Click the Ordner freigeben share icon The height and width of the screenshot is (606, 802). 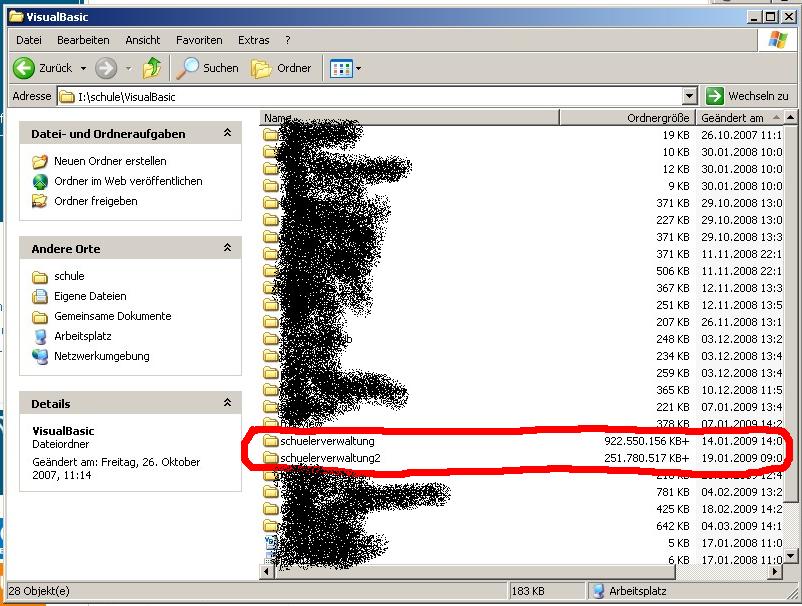tap(40, 201)
